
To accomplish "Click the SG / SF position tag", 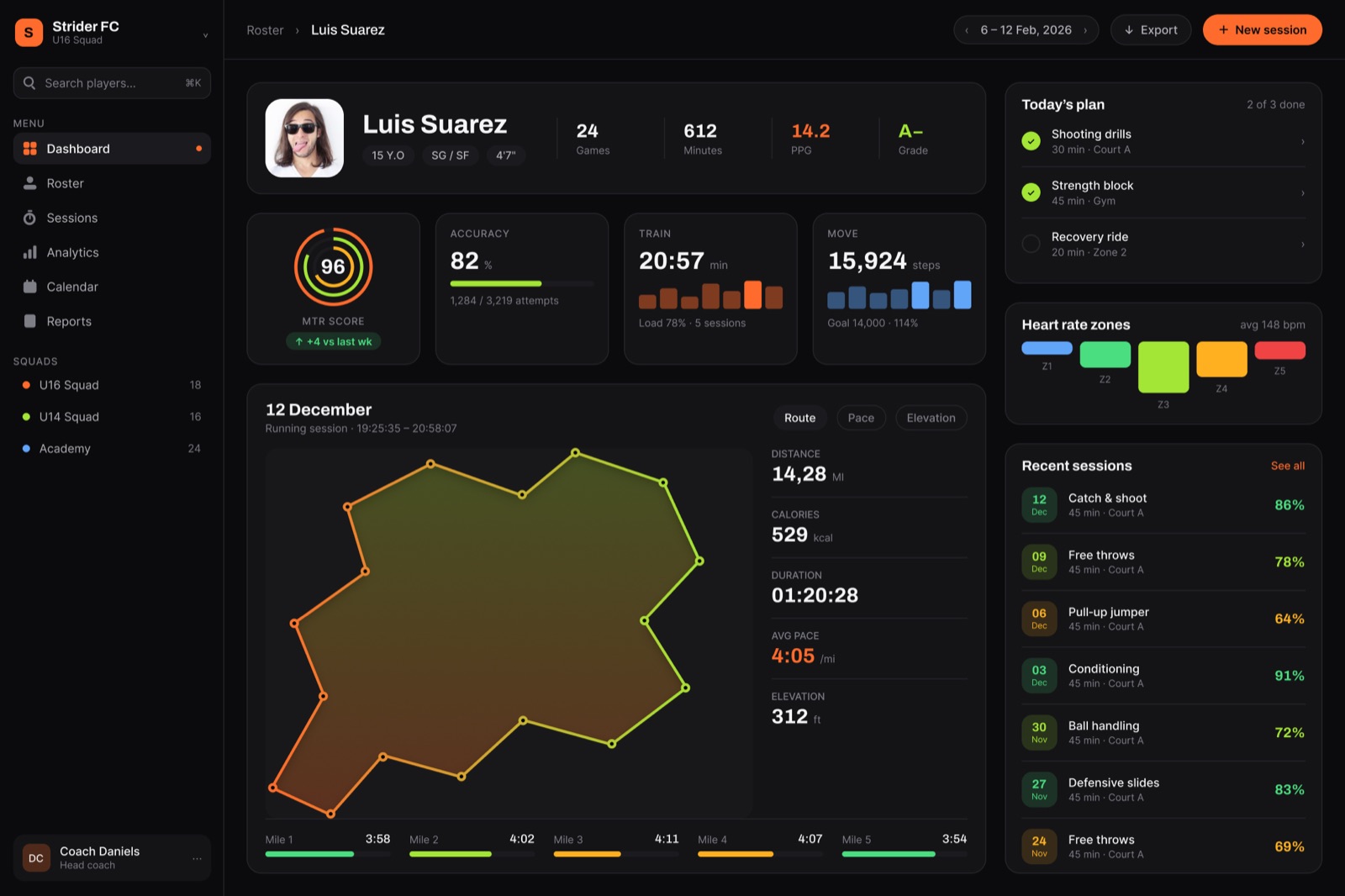I will [x=450, y=155].
